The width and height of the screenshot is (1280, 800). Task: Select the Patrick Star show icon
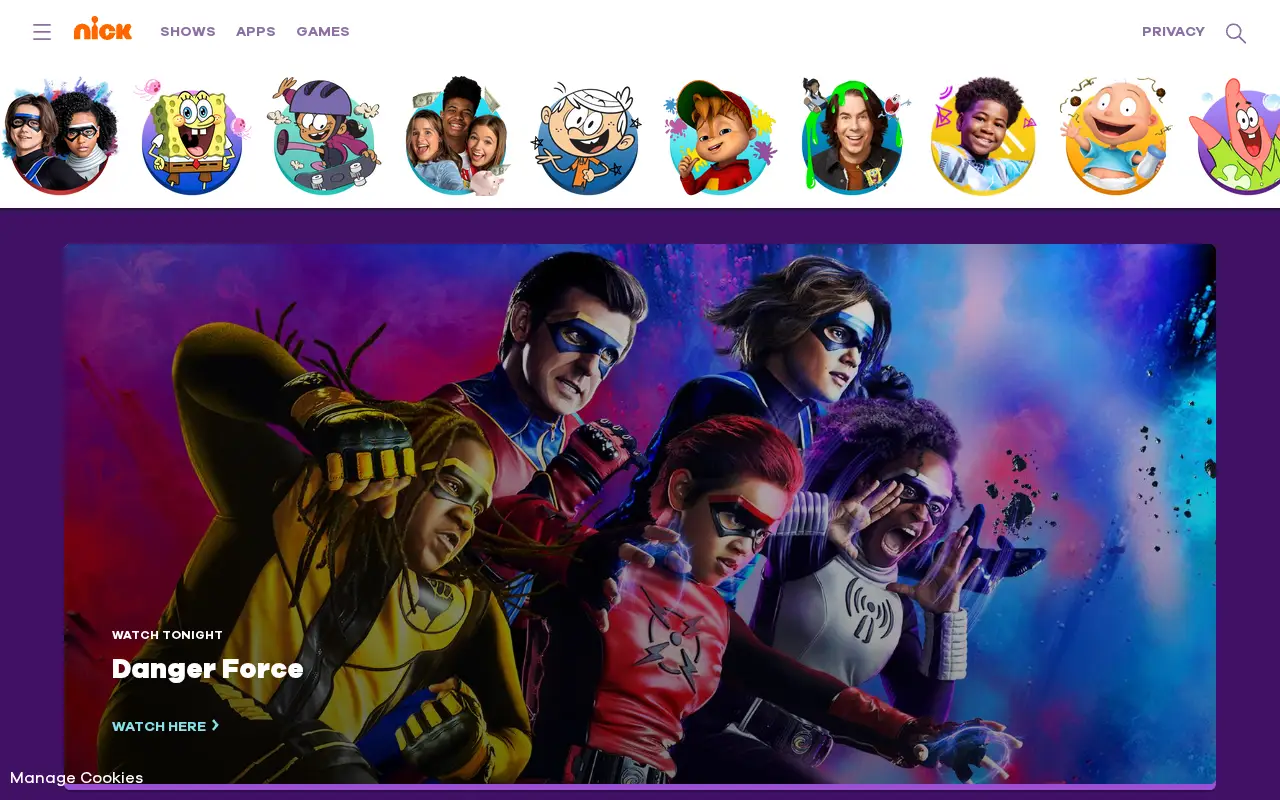coord(1236,136)
